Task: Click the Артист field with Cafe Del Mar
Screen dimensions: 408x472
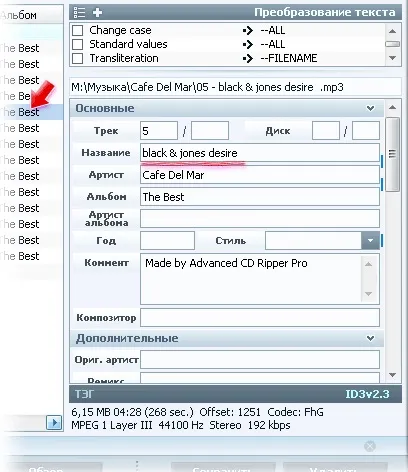Action: point(260,175)
